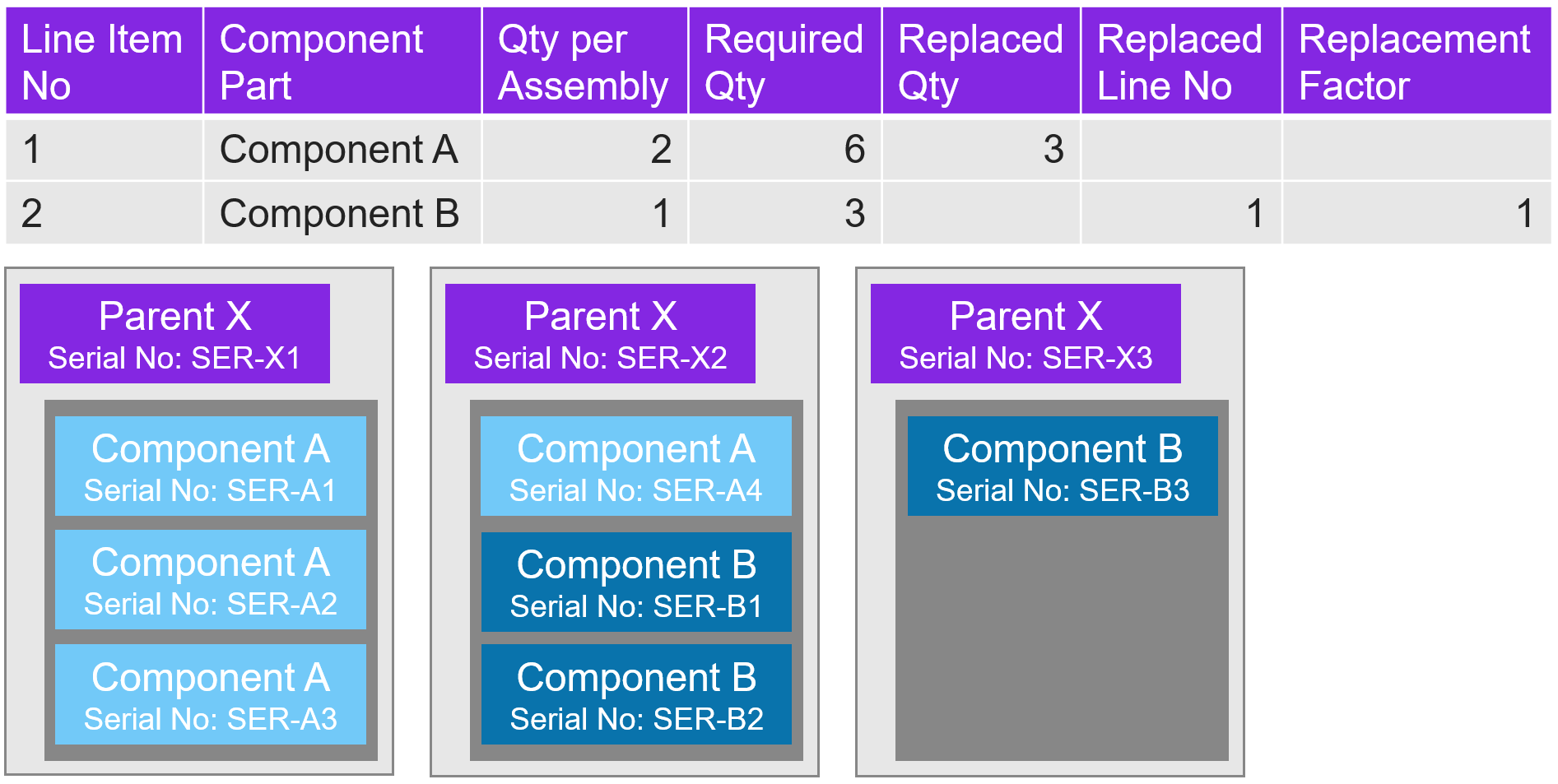
Task: Click Required Qty value 6
Action: point(854,150)
